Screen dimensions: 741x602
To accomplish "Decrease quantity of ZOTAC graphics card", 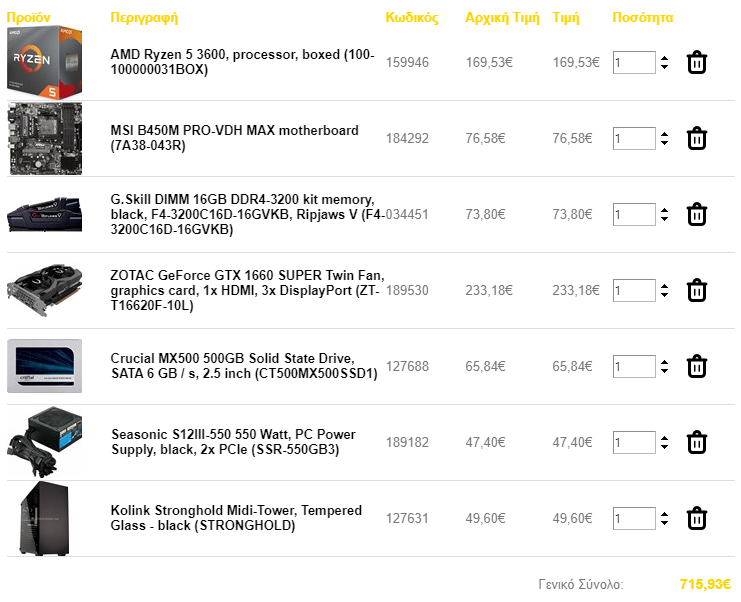I will coord(664,295).
